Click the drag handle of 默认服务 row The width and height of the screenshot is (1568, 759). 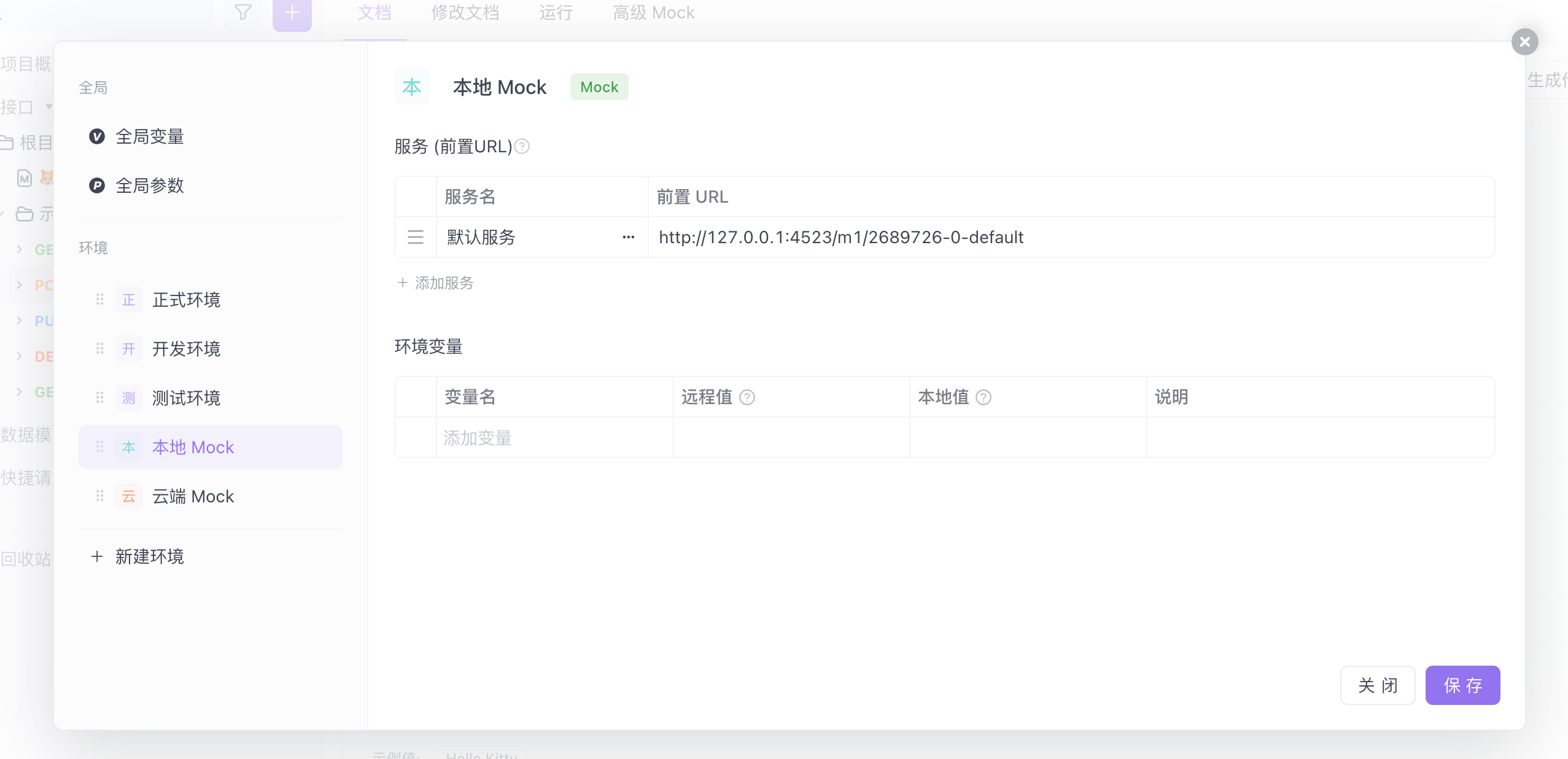coord(416,237)
